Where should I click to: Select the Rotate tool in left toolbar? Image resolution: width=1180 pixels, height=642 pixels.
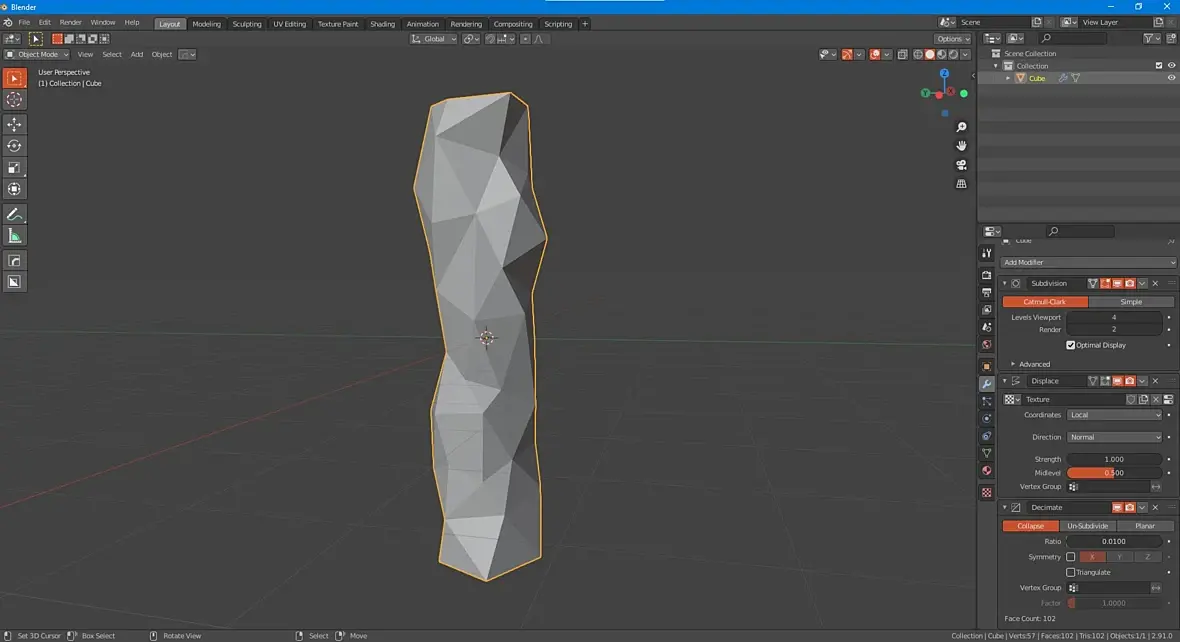pos(14,146)
